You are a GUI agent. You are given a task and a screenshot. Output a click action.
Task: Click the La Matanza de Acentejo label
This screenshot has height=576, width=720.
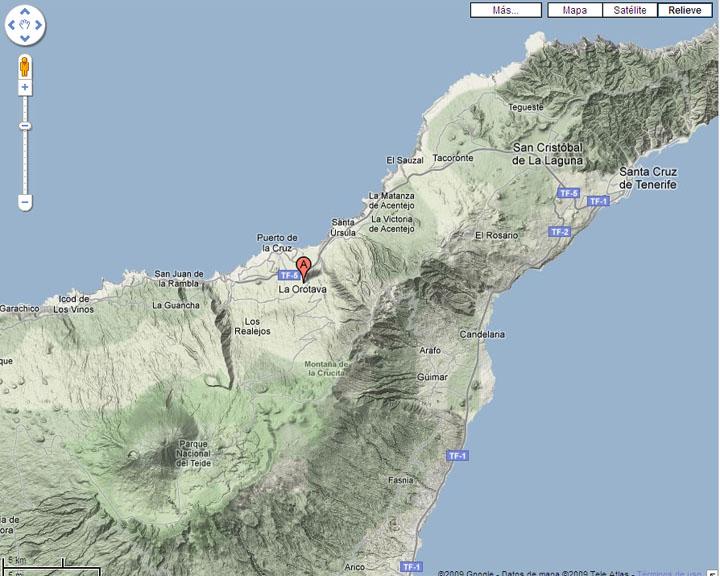pyautogui.click(x=391, y=201)
